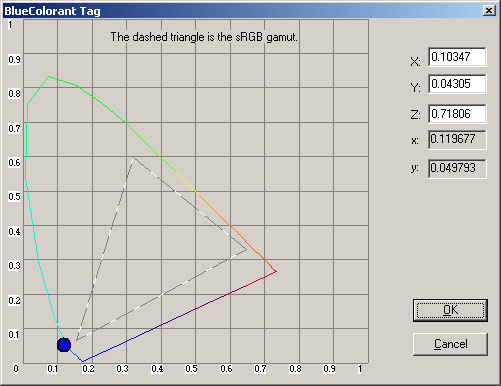Click the yellow segment of the spectral locus
501x386 pixels.
[185, 182]
